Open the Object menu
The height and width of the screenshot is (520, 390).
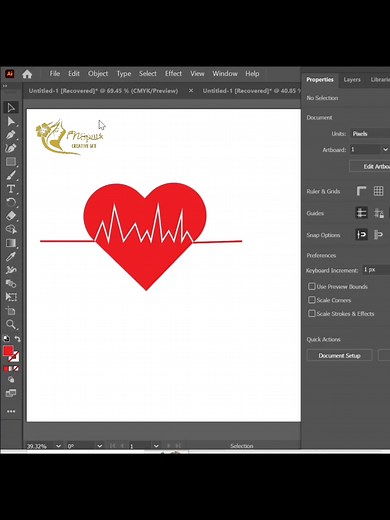[x=98, y=74]
